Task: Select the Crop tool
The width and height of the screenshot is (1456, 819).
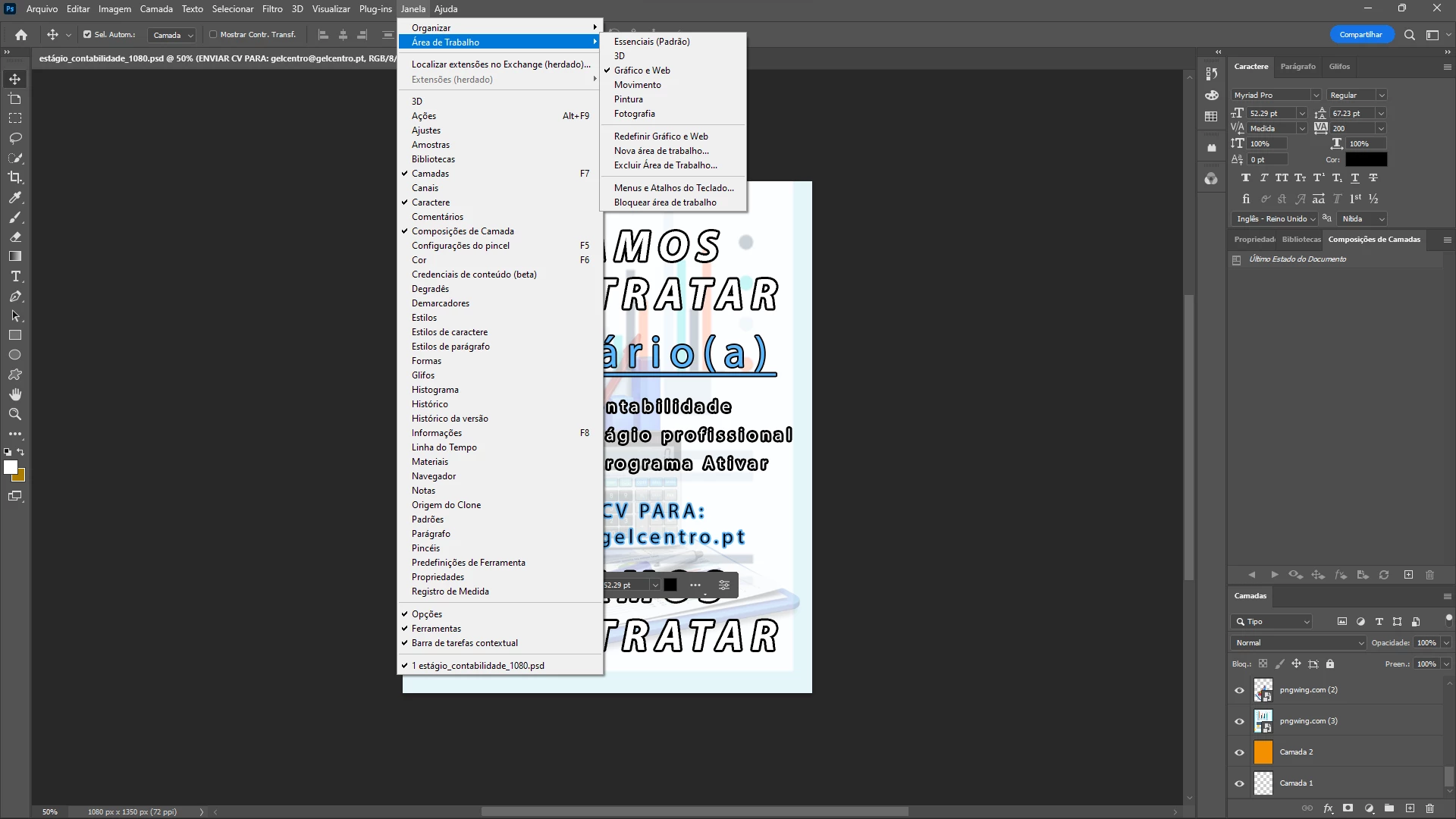Action: tap(15, 177)
